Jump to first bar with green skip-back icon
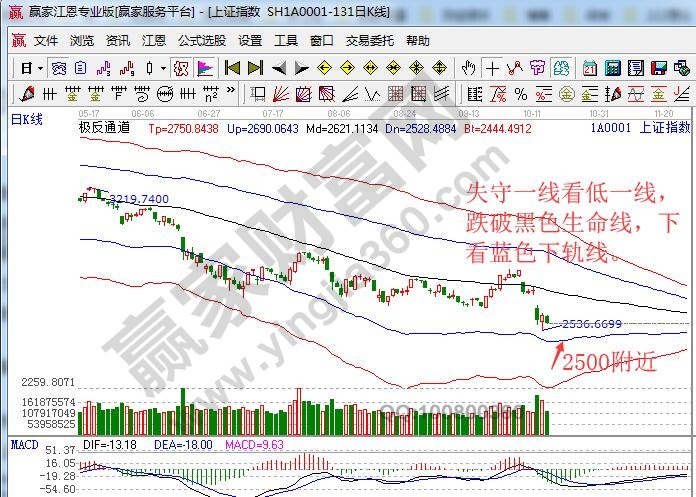 point(232,68)
